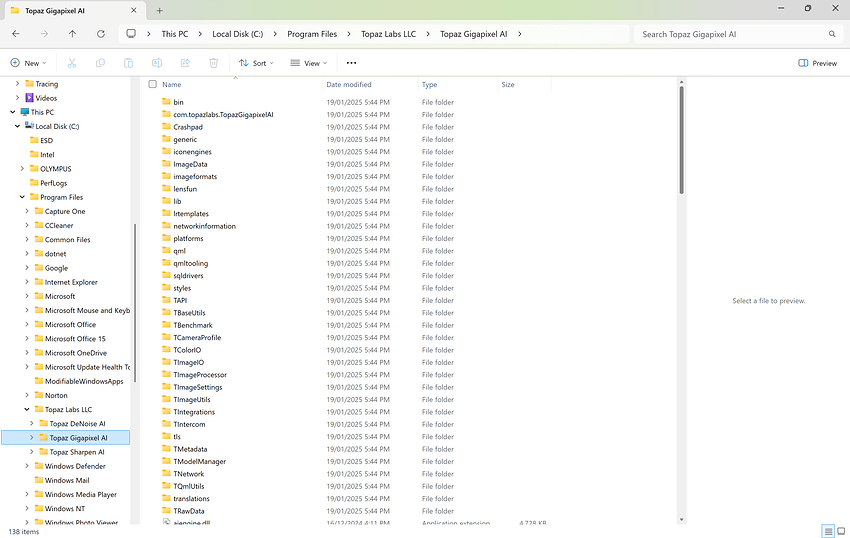The height and width of the screenshot is (538, 850).
Task: Select the Topaz Sharpen AI tree item
Action: [76, 452]
